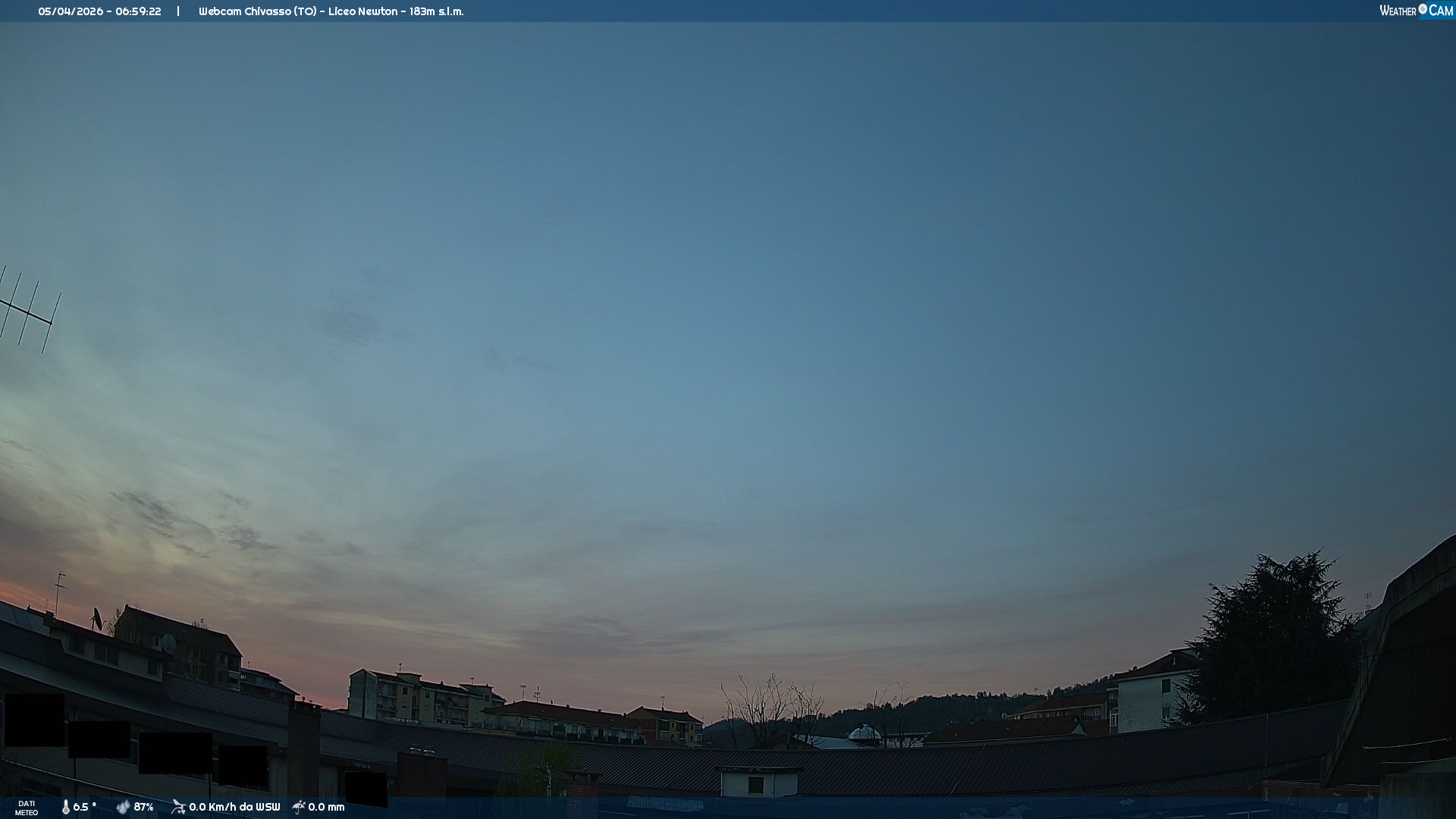Click the Webcam Chivasso (TO) title text

coord(258,11)
